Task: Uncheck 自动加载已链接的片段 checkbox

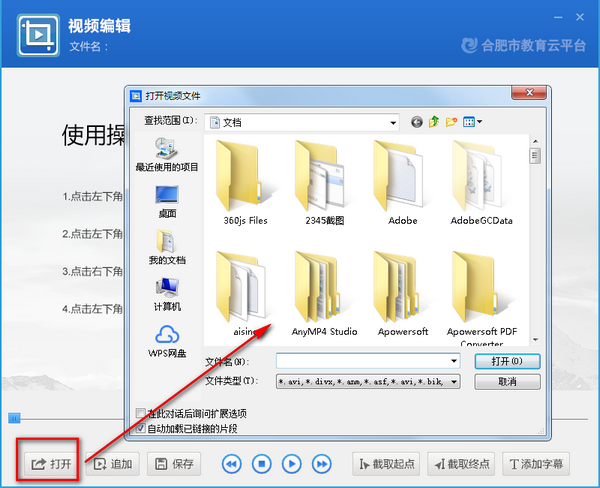Action: (140, 428)
